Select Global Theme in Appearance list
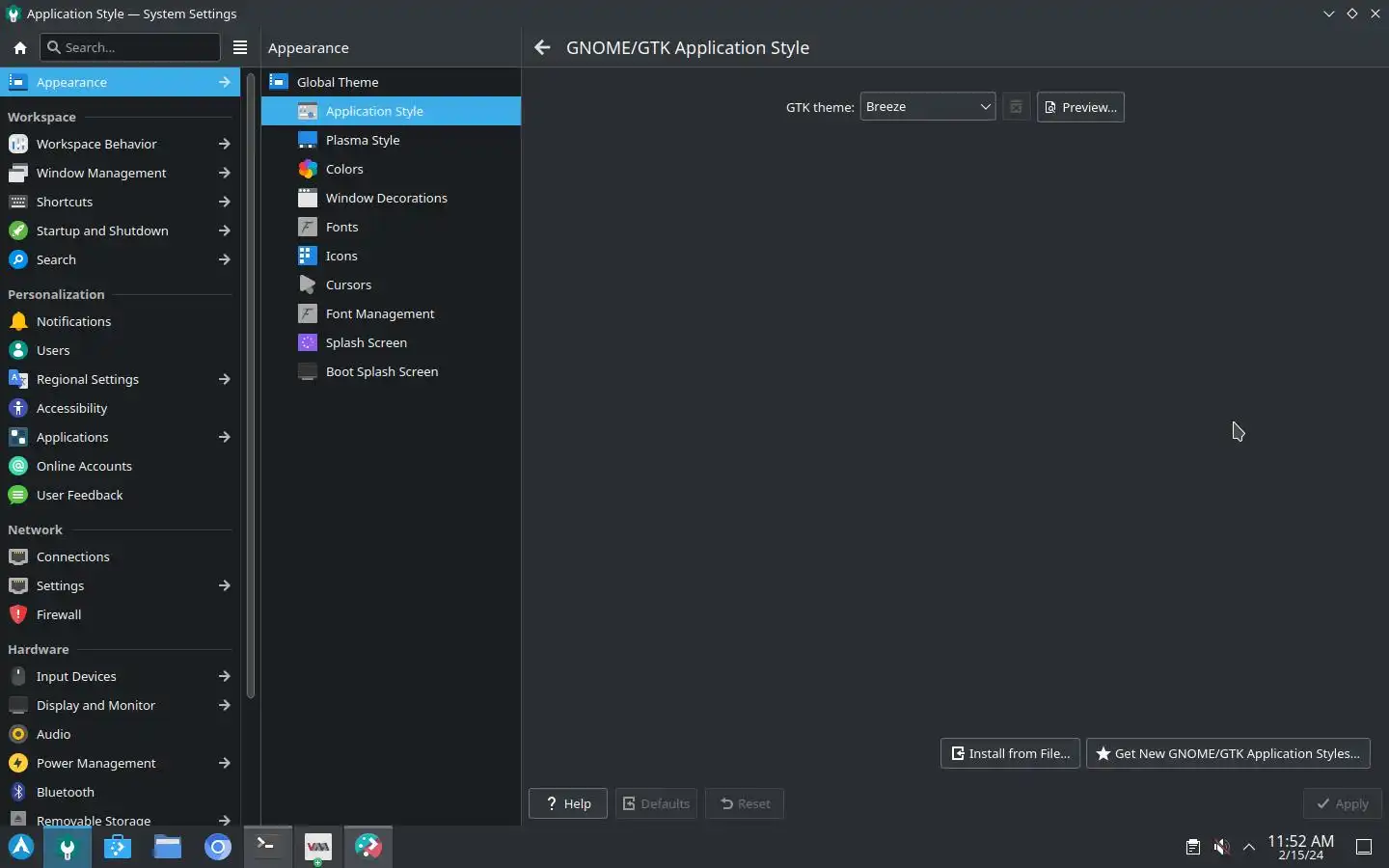The image size is (1389, 868). click(x=391, y=82)
